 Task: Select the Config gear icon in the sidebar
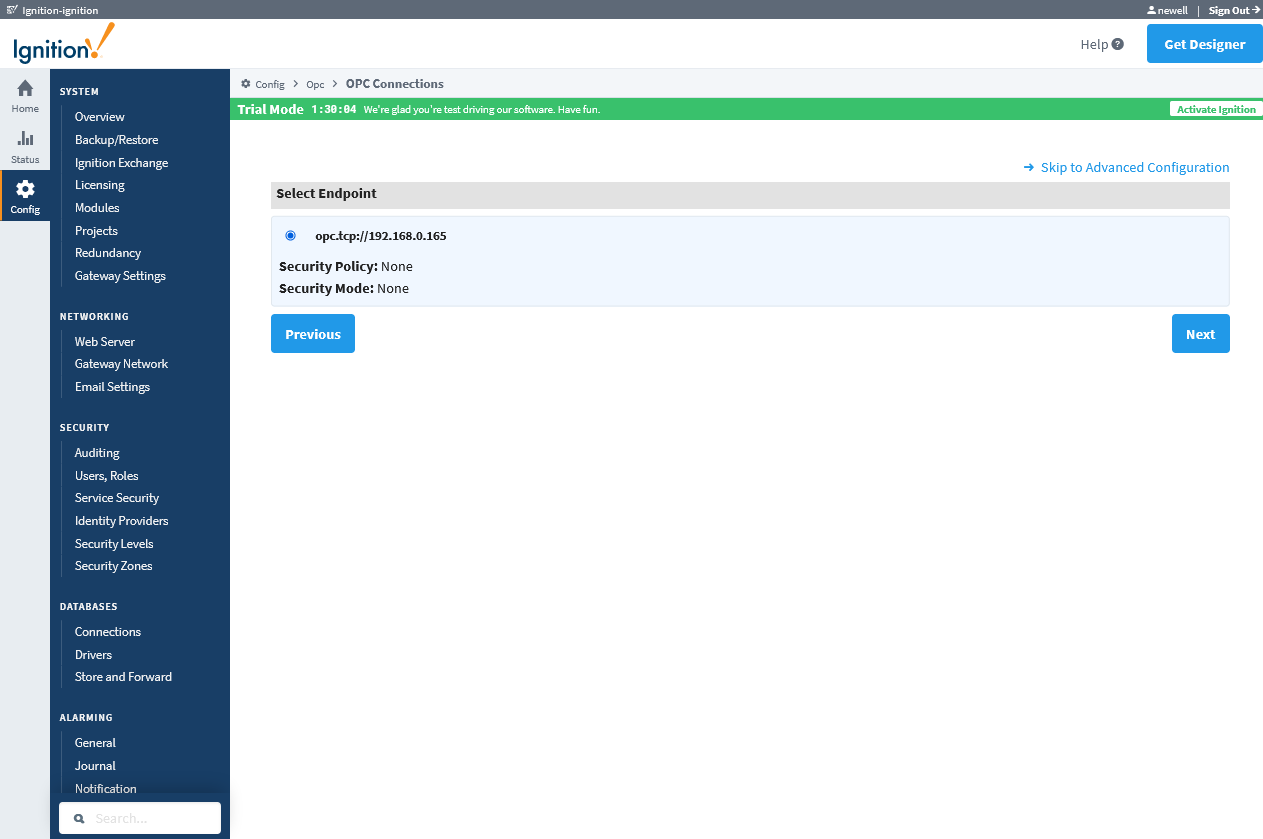[x=24, y=190]
